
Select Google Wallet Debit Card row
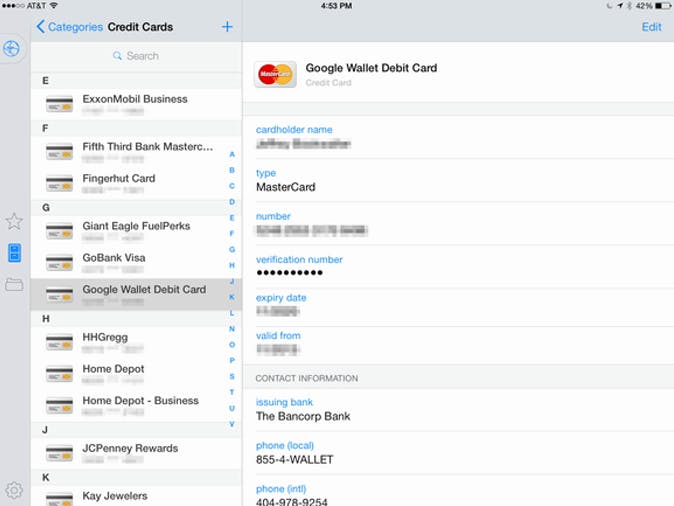click(136, 294)
